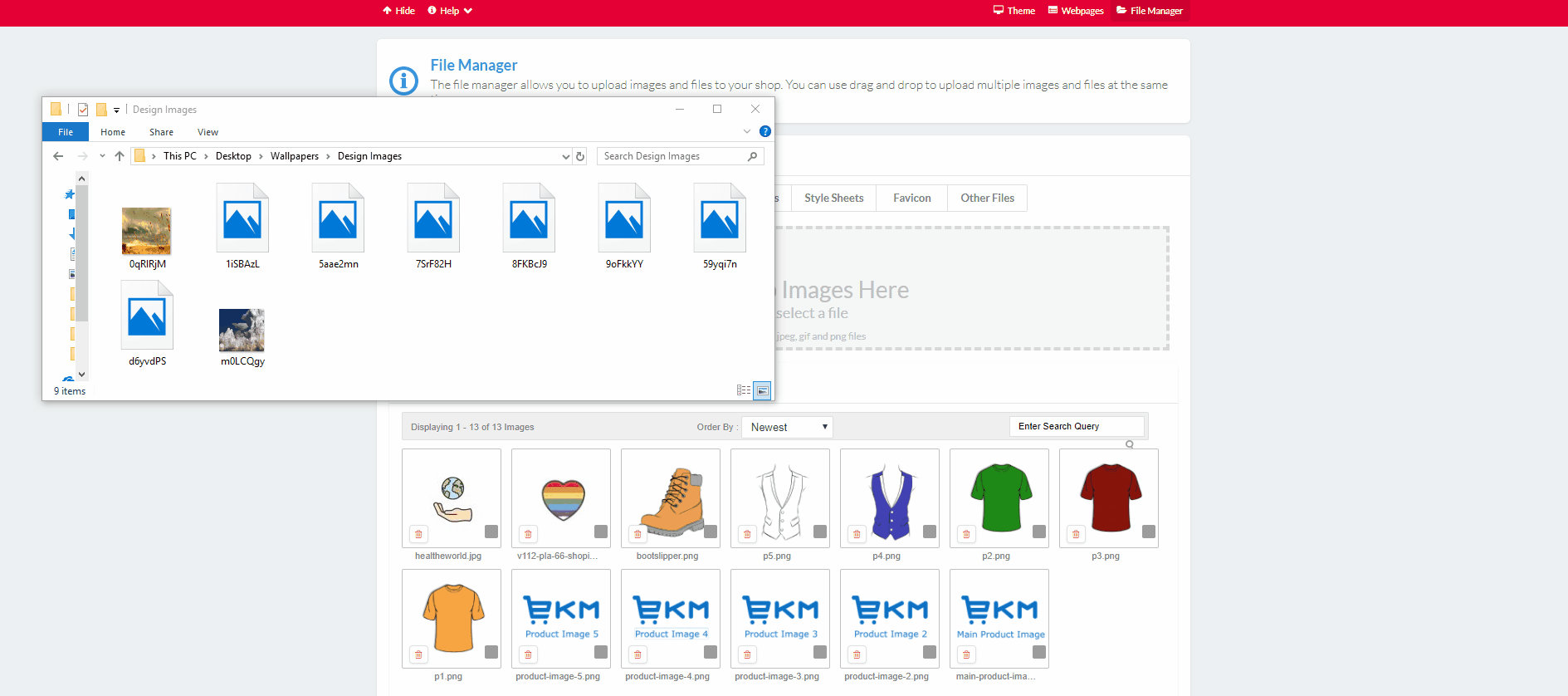
Task: Delete product-image-5.png via trash icon
Action: (528, 654)
